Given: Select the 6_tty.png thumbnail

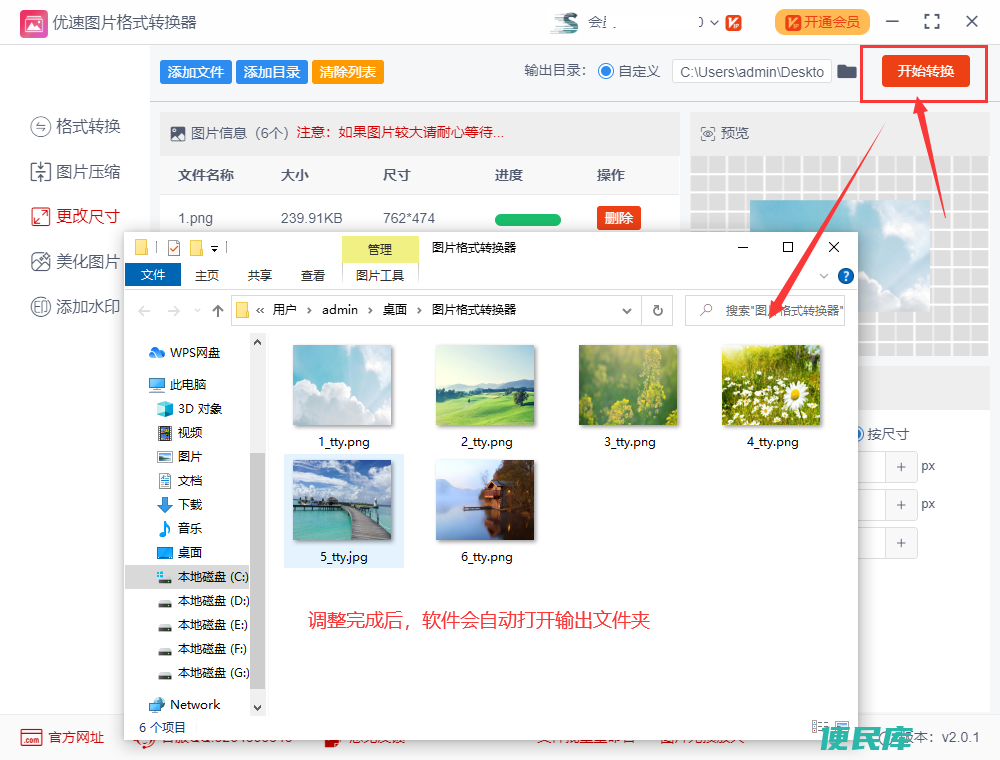Looking at the screenshot, I should pos(485,501).
